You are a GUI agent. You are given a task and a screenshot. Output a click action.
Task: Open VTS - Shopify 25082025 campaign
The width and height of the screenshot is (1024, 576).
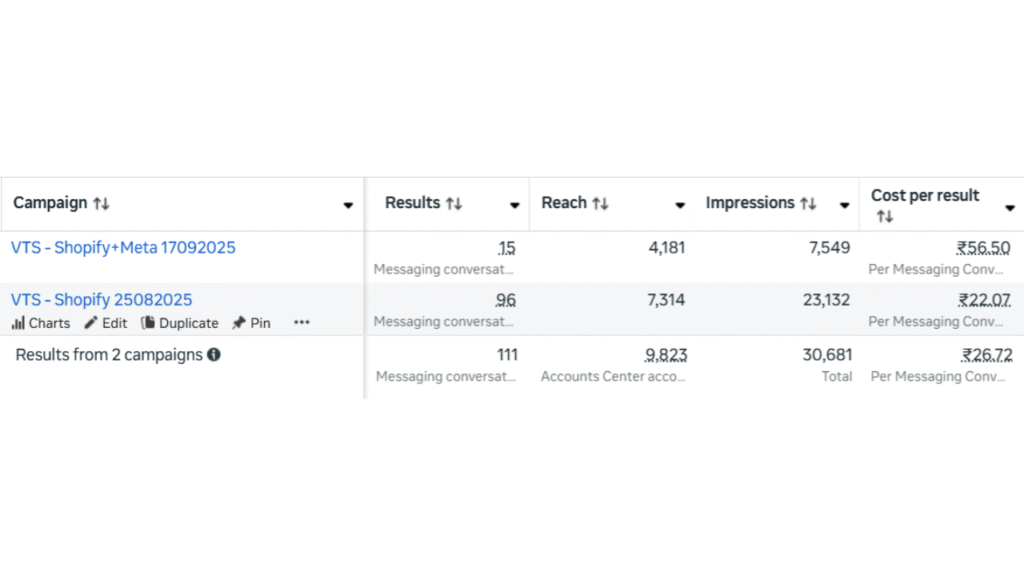pyautogui.click(x=102, y=300)
